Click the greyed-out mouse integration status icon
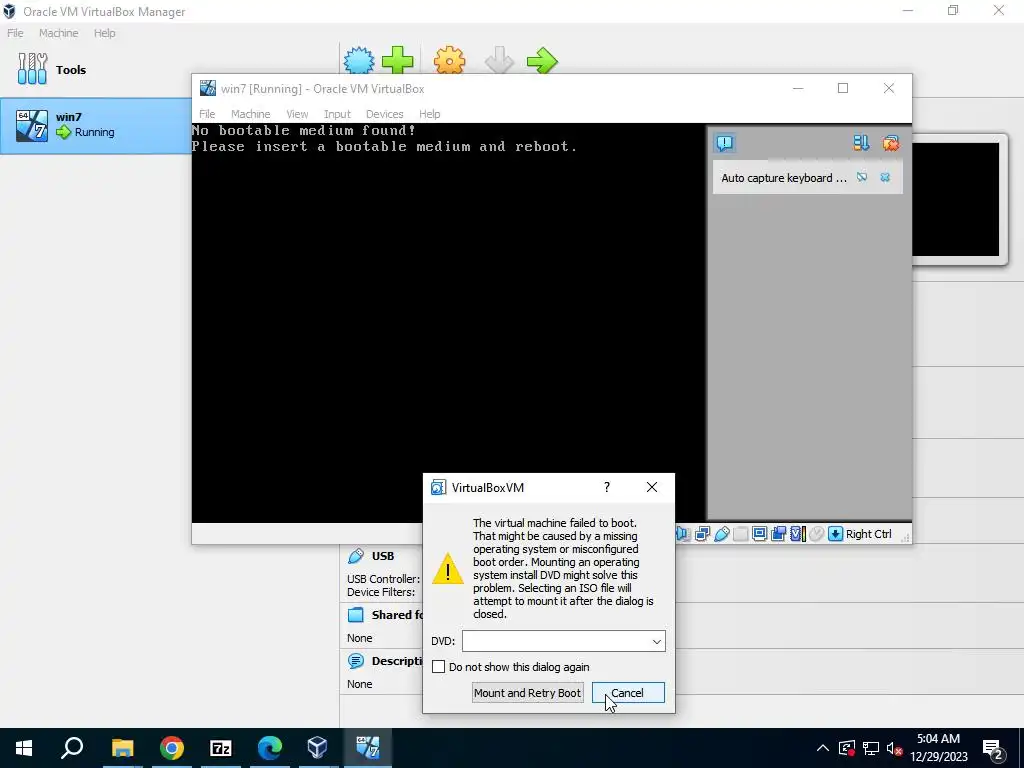 coord(816,534)
